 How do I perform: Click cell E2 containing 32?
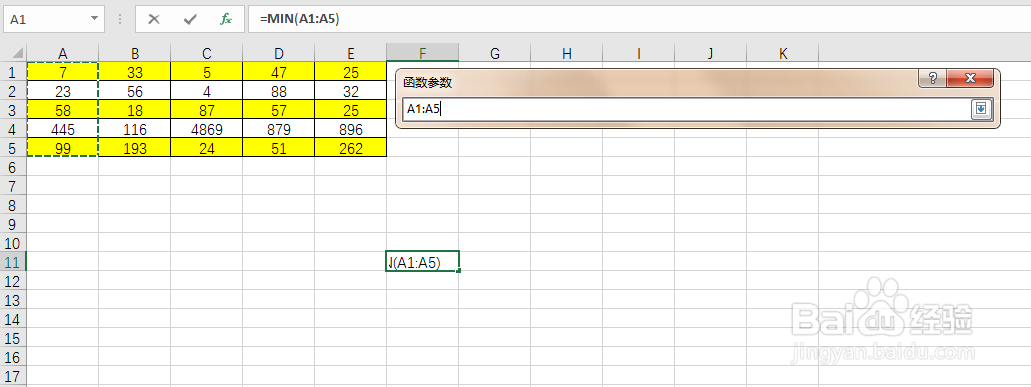tap(350, 91)
